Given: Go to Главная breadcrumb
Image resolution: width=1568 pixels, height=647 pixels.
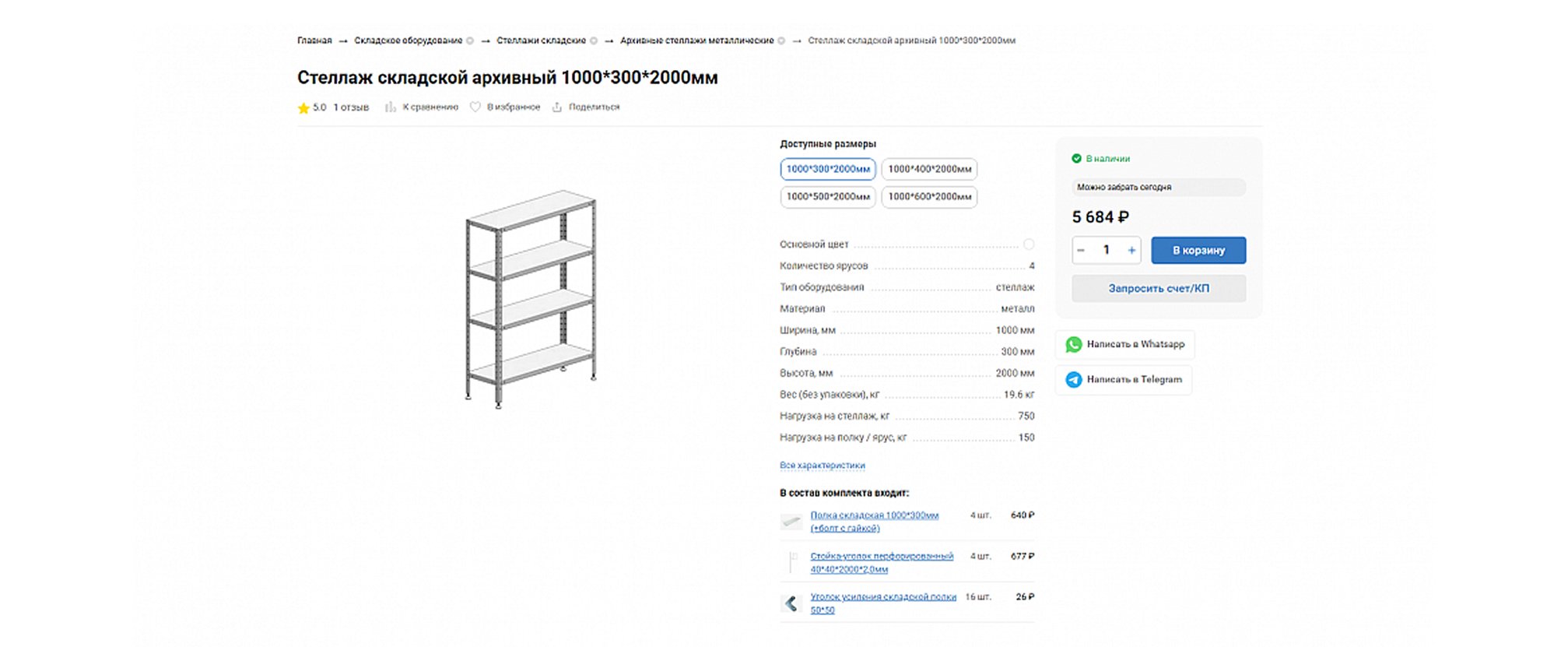Looking at the screenshot, I should tap(314, 40).
